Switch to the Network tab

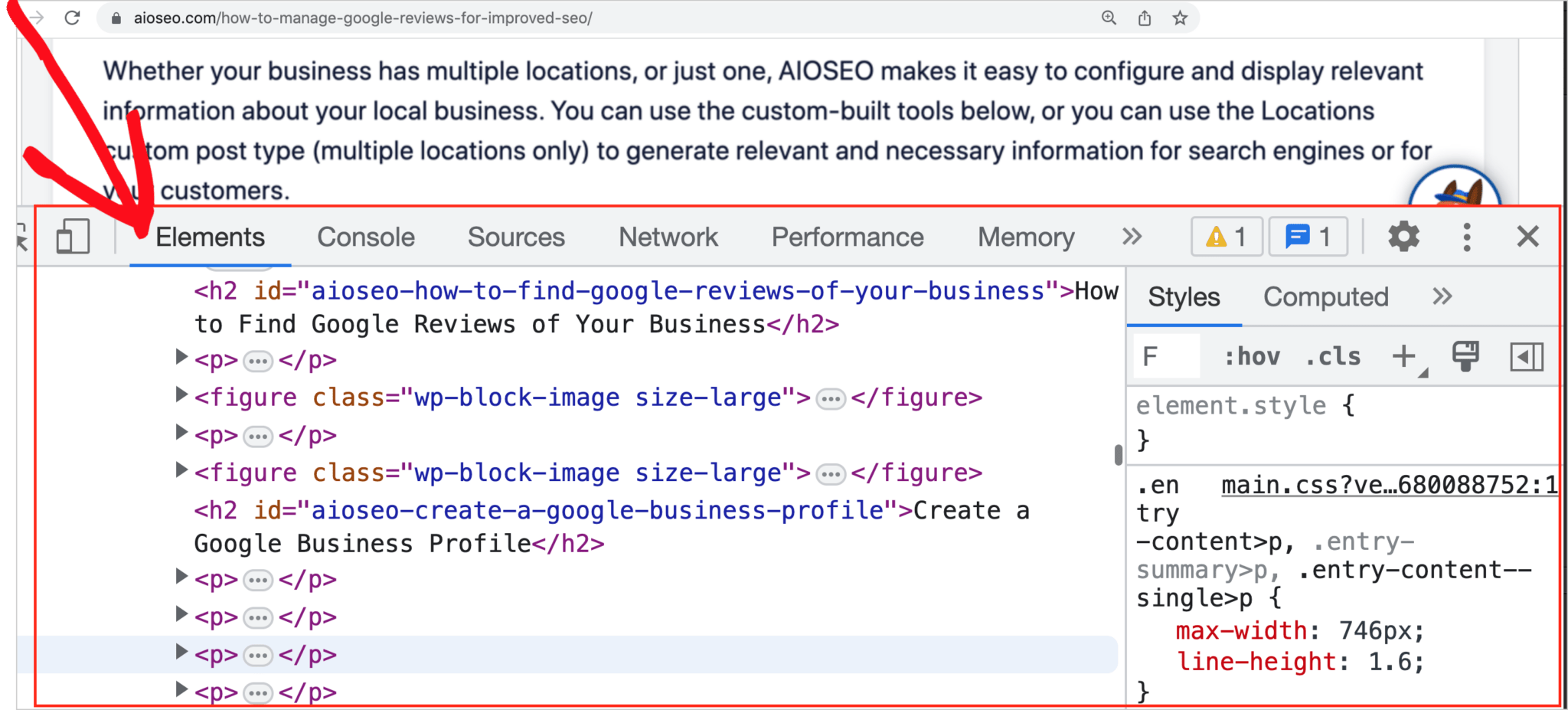(x=668, y=237)
